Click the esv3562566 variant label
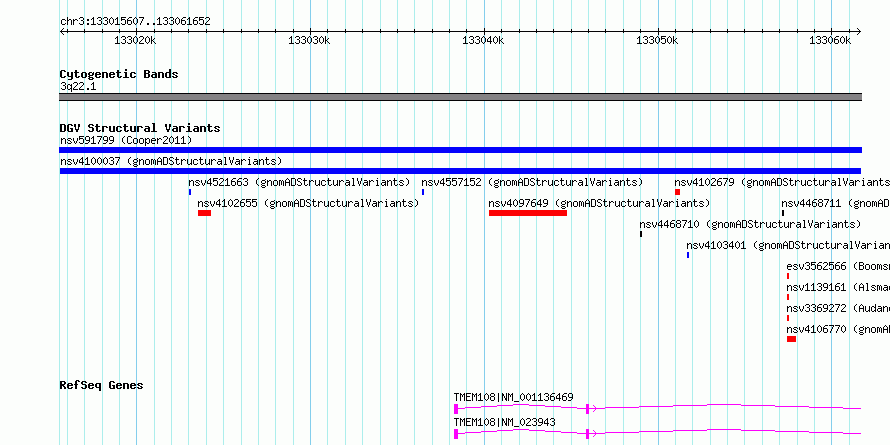The image size is (890, 445). pyautogui.click(x=838, y=266)
